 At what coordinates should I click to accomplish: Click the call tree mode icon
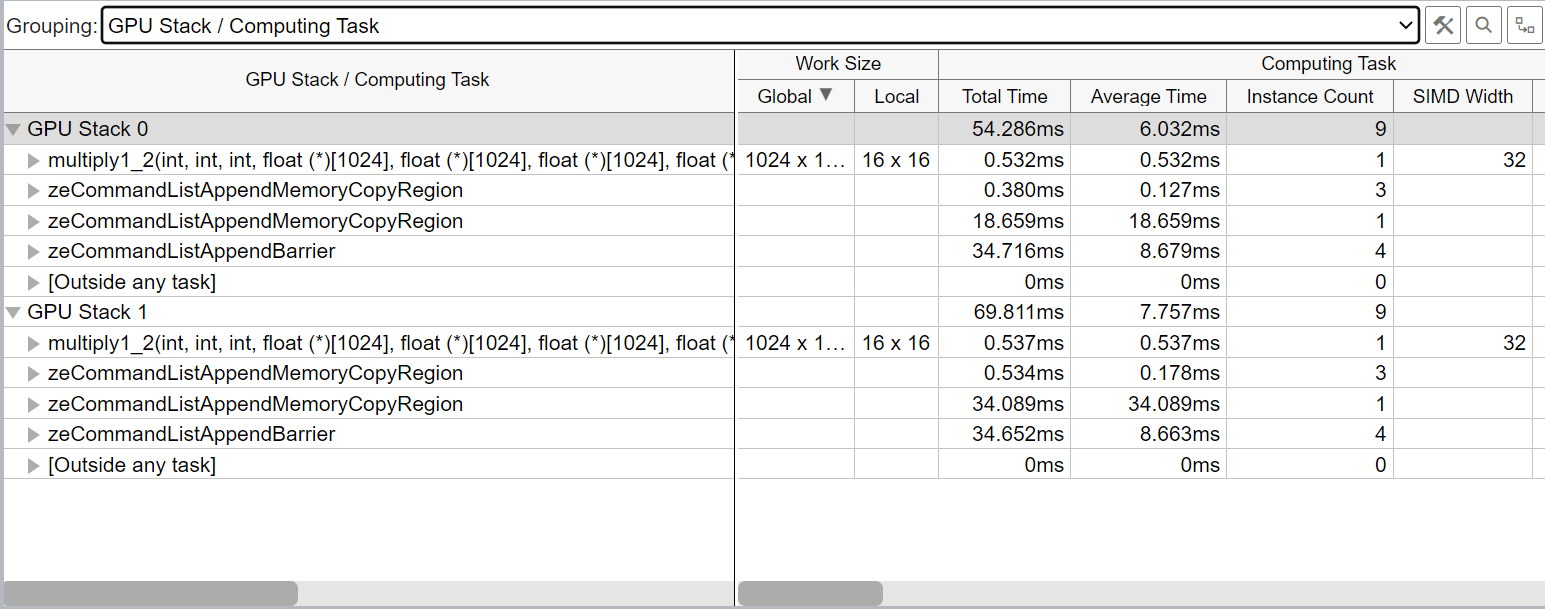pos(1524,26)
